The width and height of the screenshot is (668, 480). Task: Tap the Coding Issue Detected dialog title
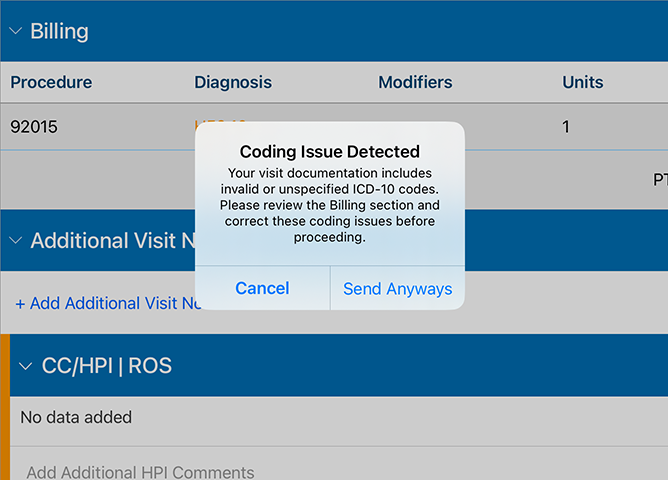[x=330, y=152]
